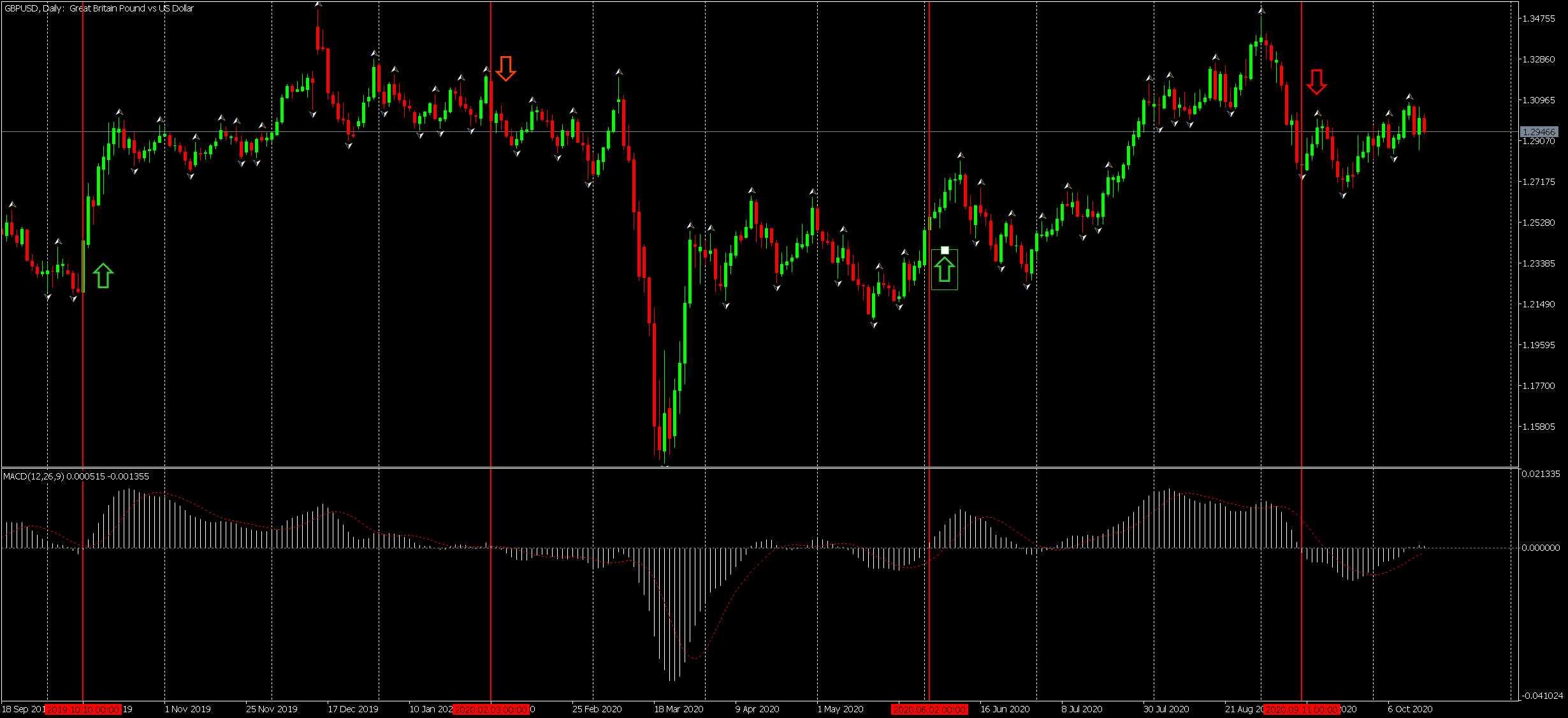Click the 9 Apr 2020 date label
Screen dimensions: 1568x718
pos(757,709)
